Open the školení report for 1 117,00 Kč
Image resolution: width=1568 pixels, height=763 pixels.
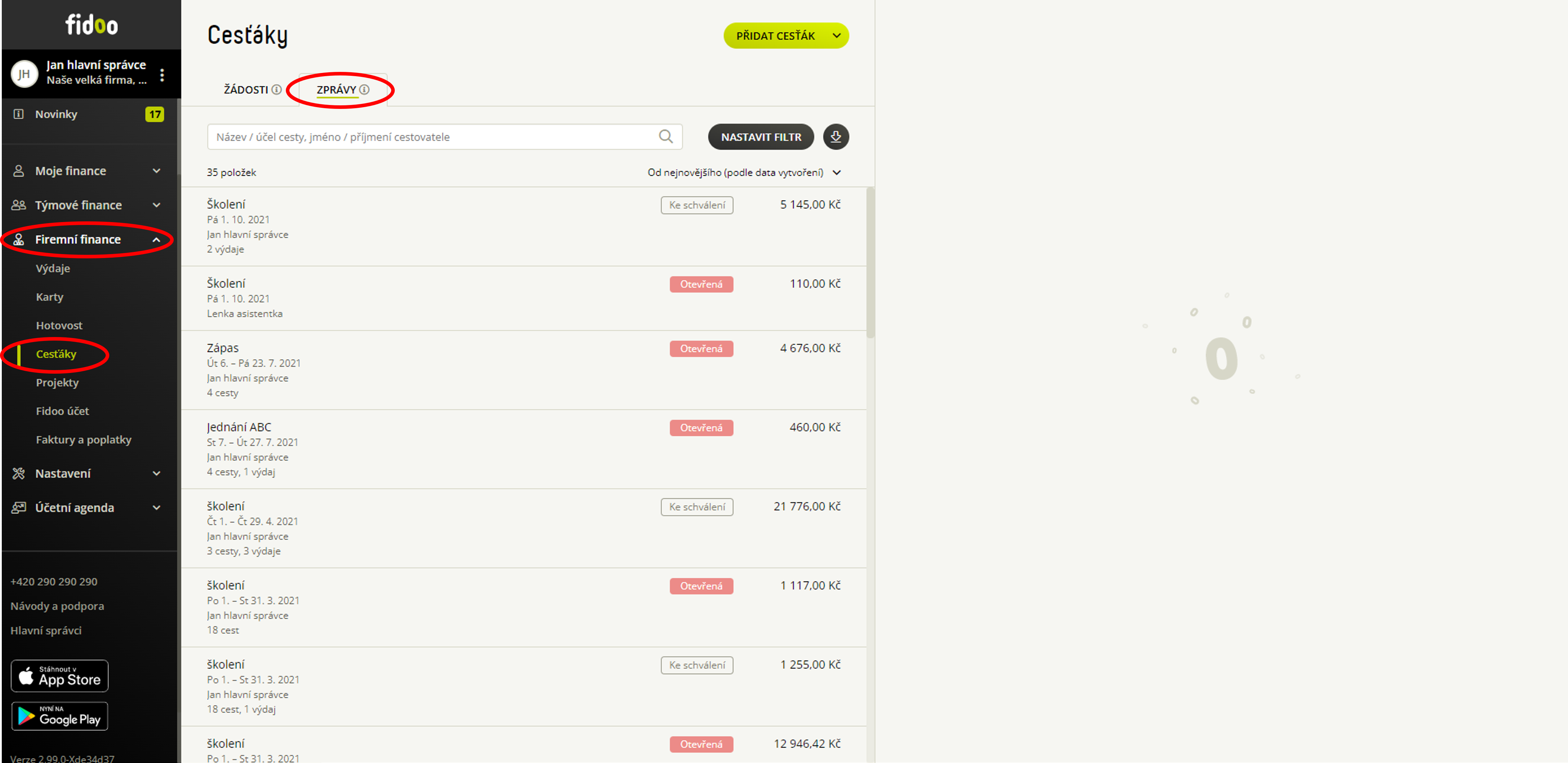pyautogui.click(x=524, y=607)
